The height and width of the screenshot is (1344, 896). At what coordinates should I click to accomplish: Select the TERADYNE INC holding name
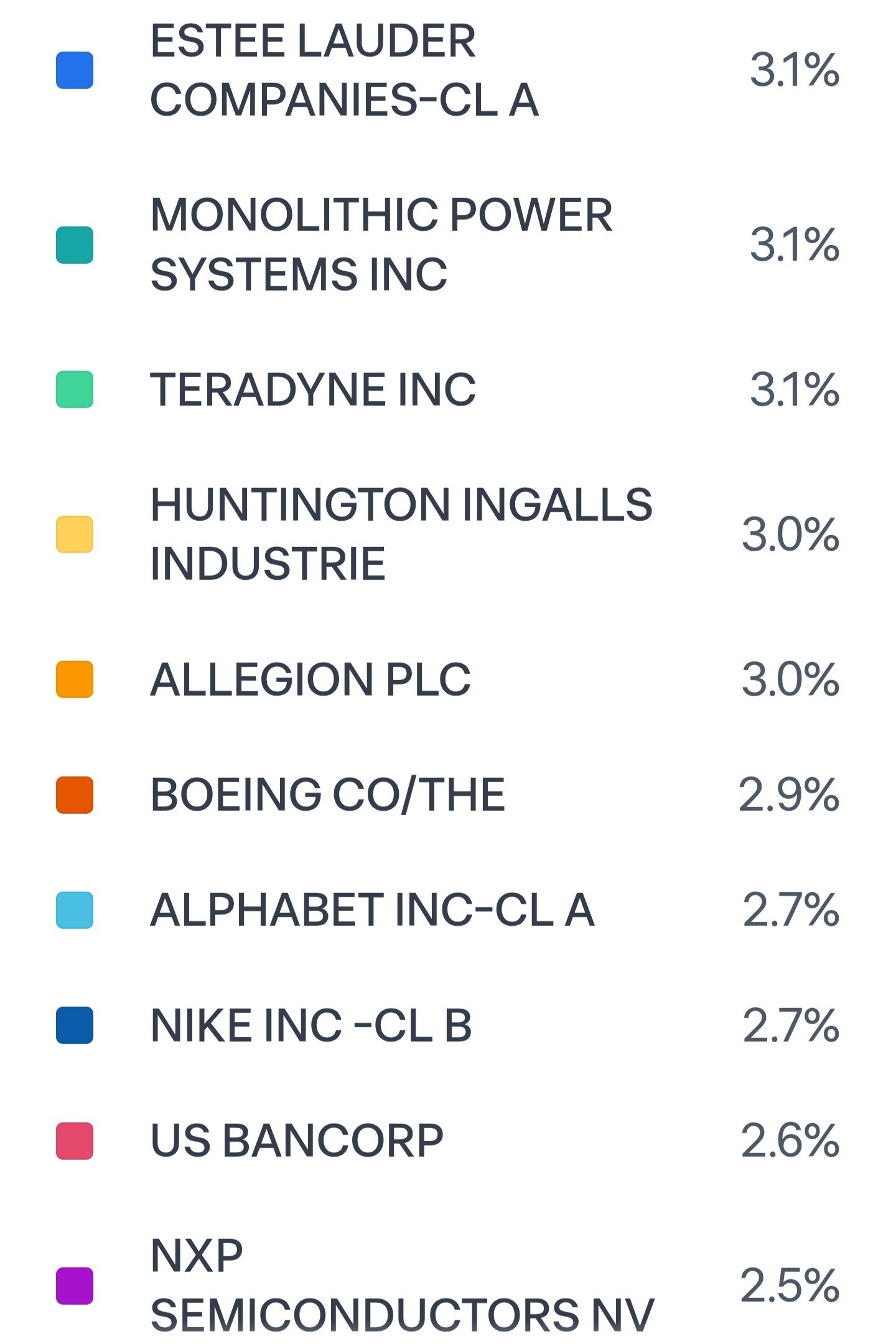pyautogui.click(x=313, y=390)
